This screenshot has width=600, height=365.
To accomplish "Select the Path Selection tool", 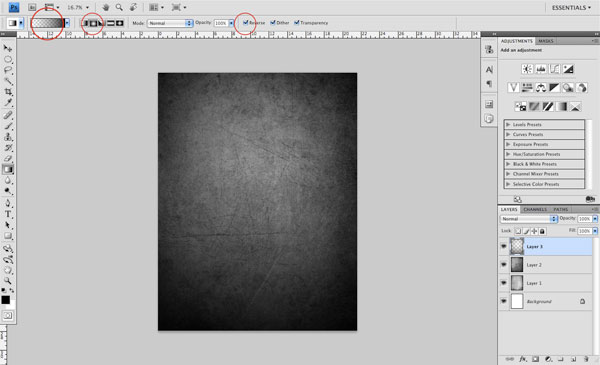I will click(x=8, y=225).
